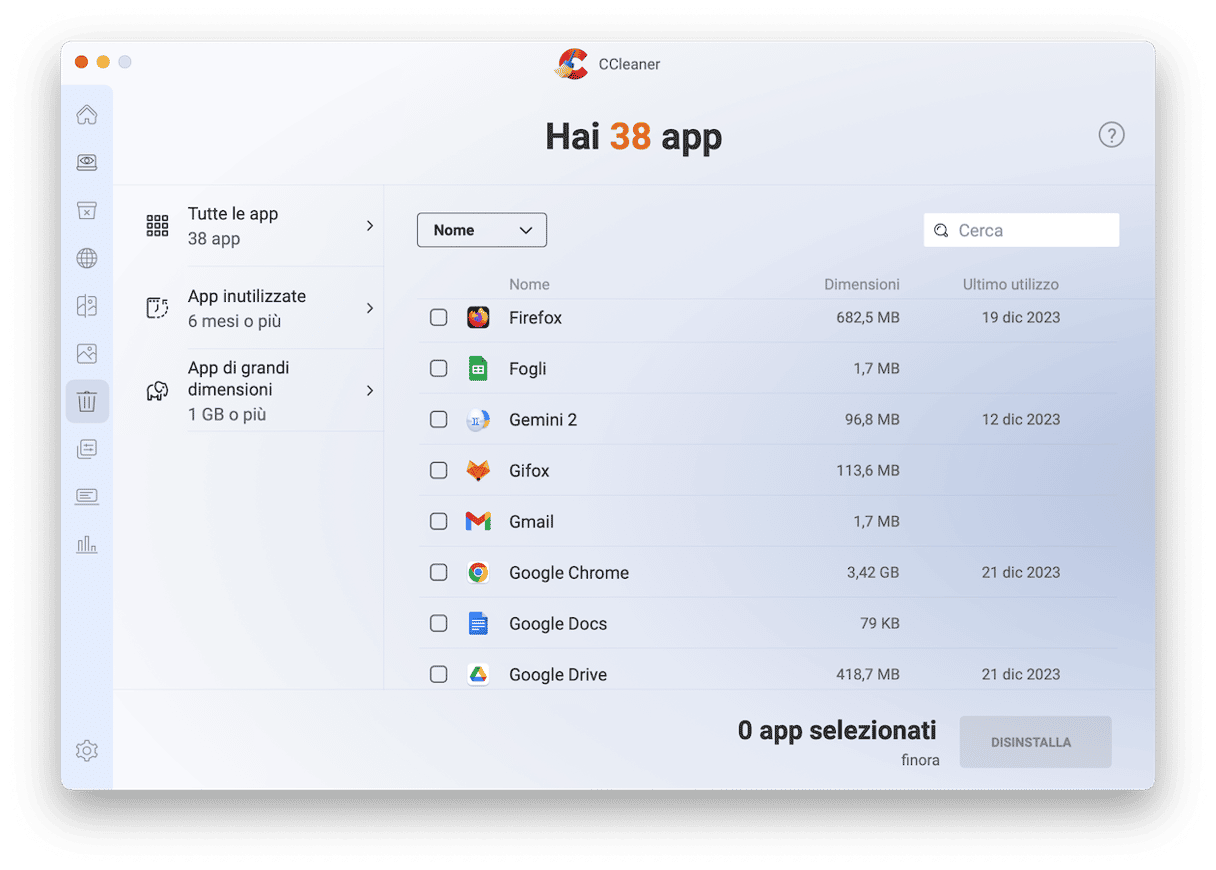
Task: Open the Home section in the sidebar
Action: coord(87,115)
